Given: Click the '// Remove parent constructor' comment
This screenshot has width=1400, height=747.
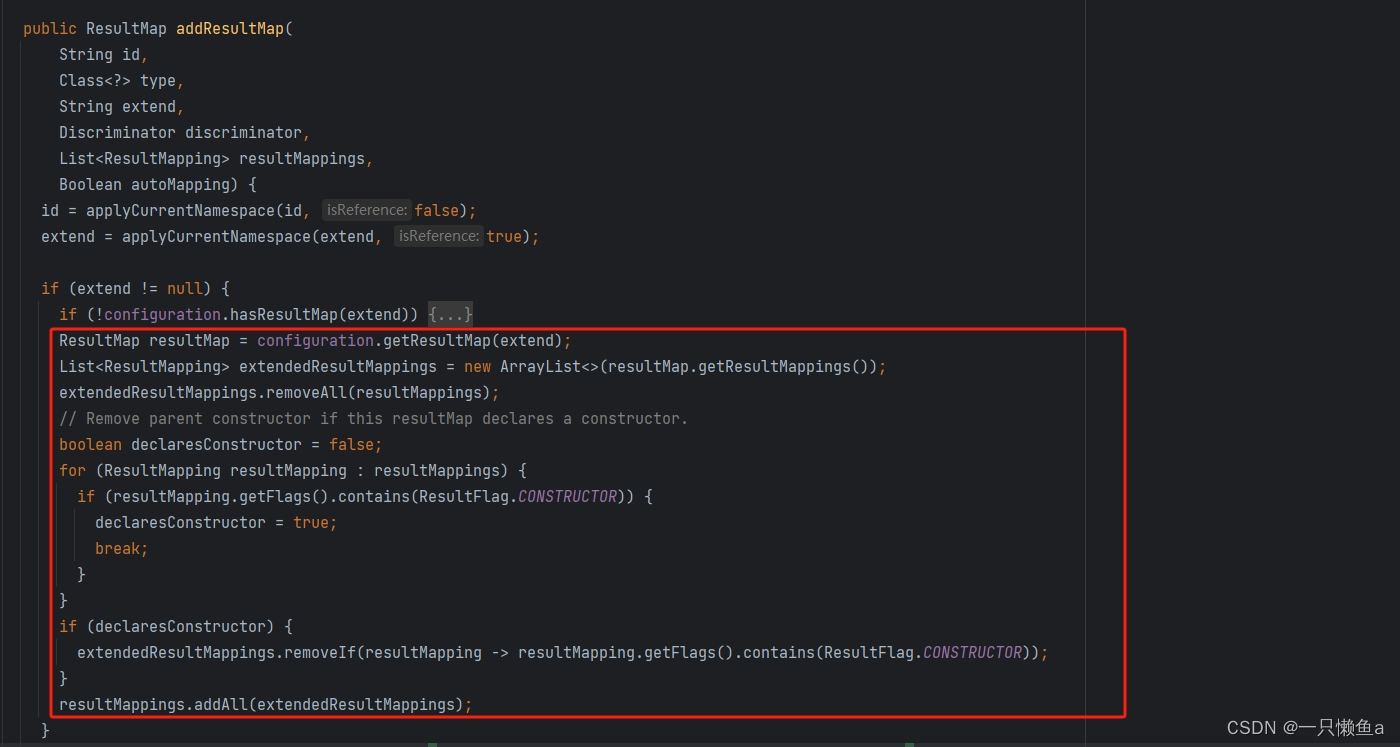Looking at the screenshot, I should (373, 419).
